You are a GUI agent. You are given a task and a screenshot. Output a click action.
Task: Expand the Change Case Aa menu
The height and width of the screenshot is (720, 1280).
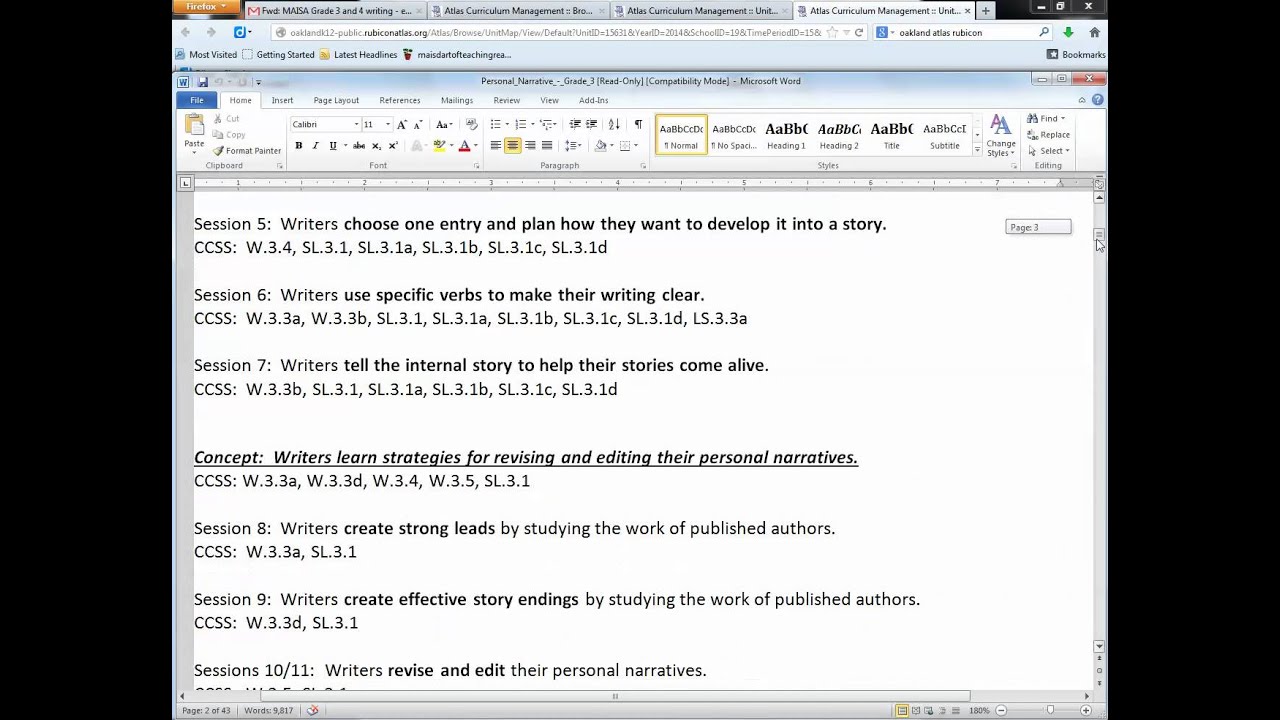444,124
